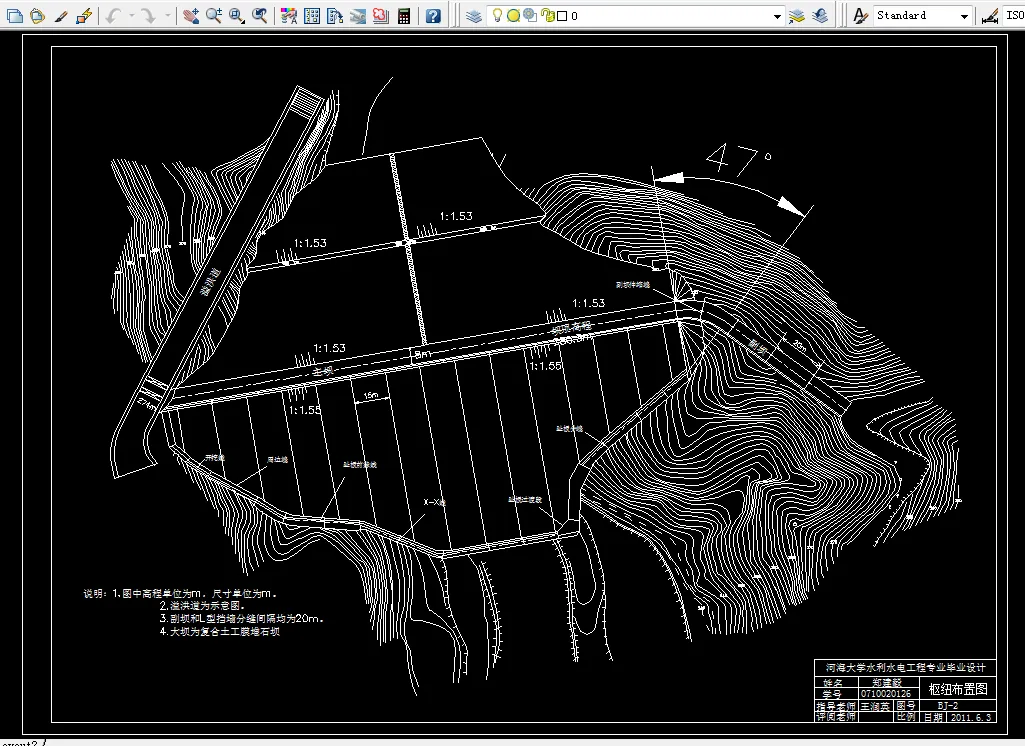The height and width of the screenshot is (746, 1025).
Task: Open the undo history dropdown arrow
Action: 131,16
